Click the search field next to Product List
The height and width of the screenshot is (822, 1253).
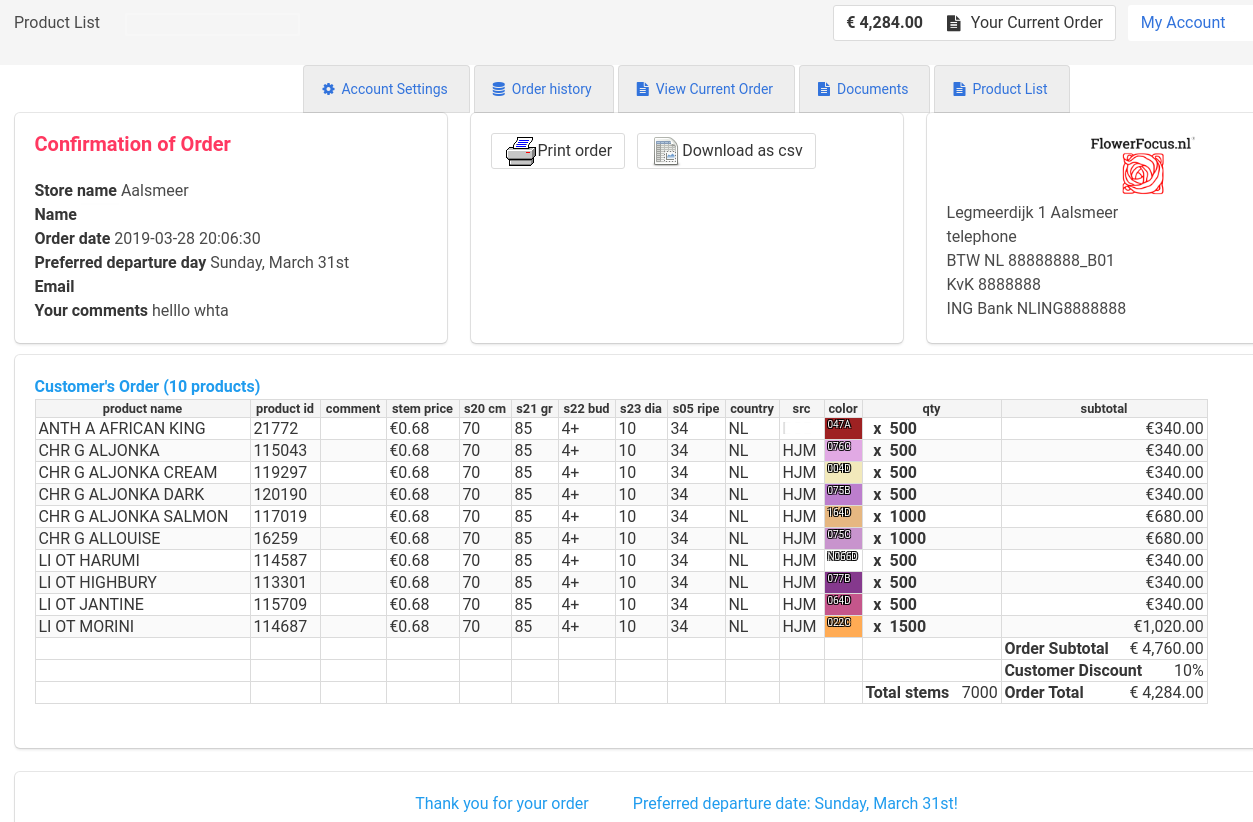coord(212,24)
